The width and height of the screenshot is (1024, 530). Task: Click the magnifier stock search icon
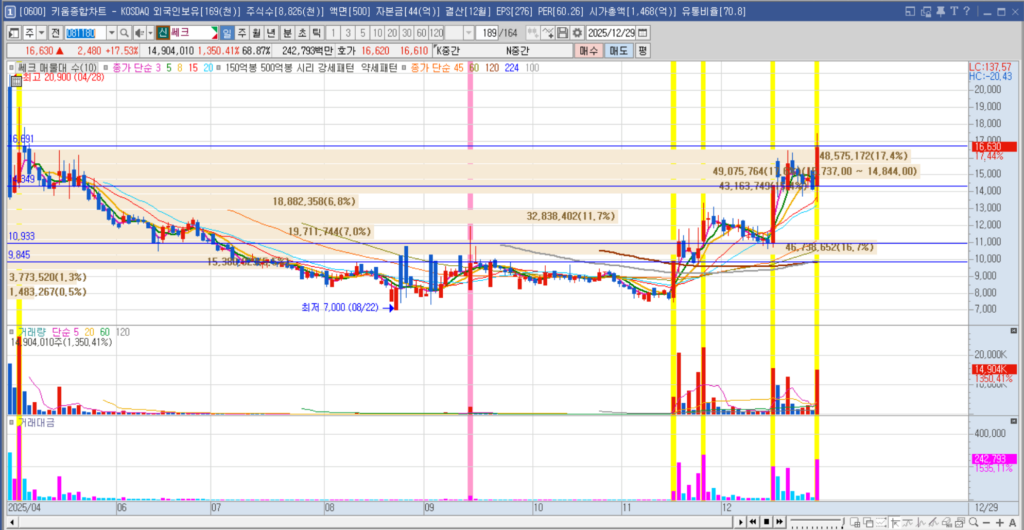click(124, 32)
